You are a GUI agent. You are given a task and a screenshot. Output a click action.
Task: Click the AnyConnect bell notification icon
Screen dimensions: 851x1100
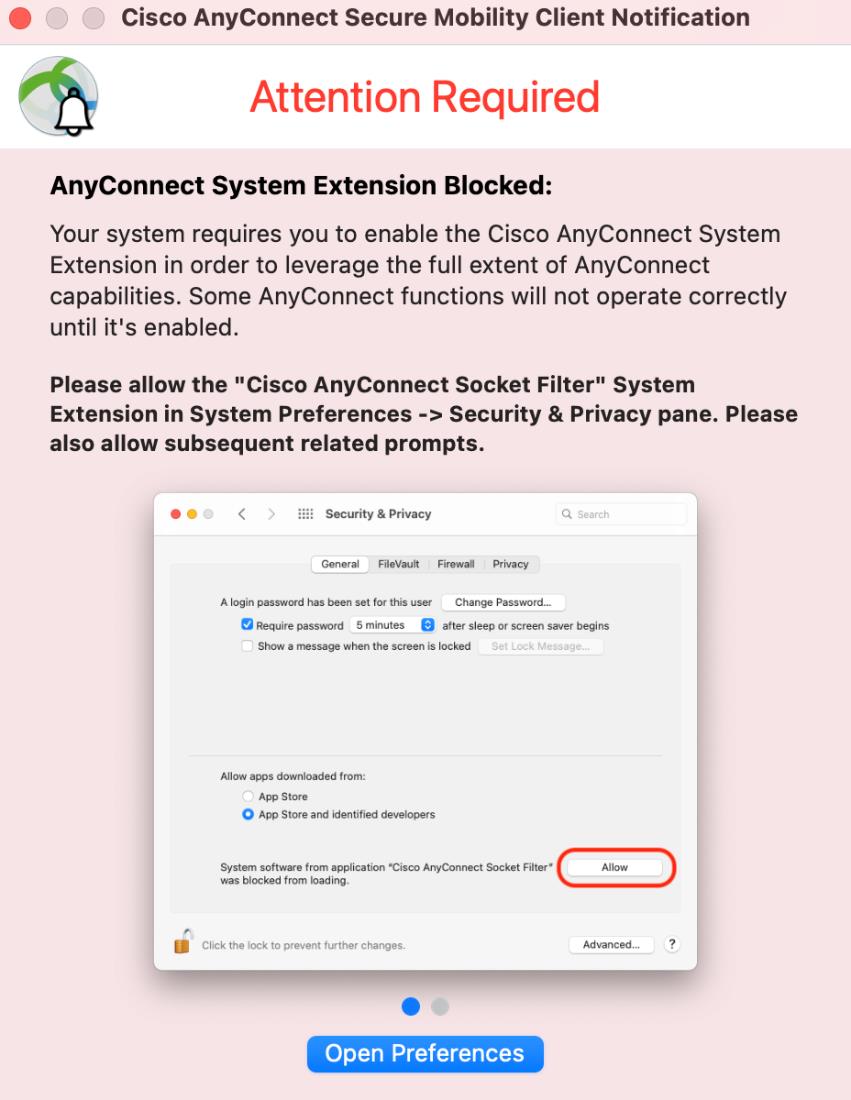(x=59, y=97)
